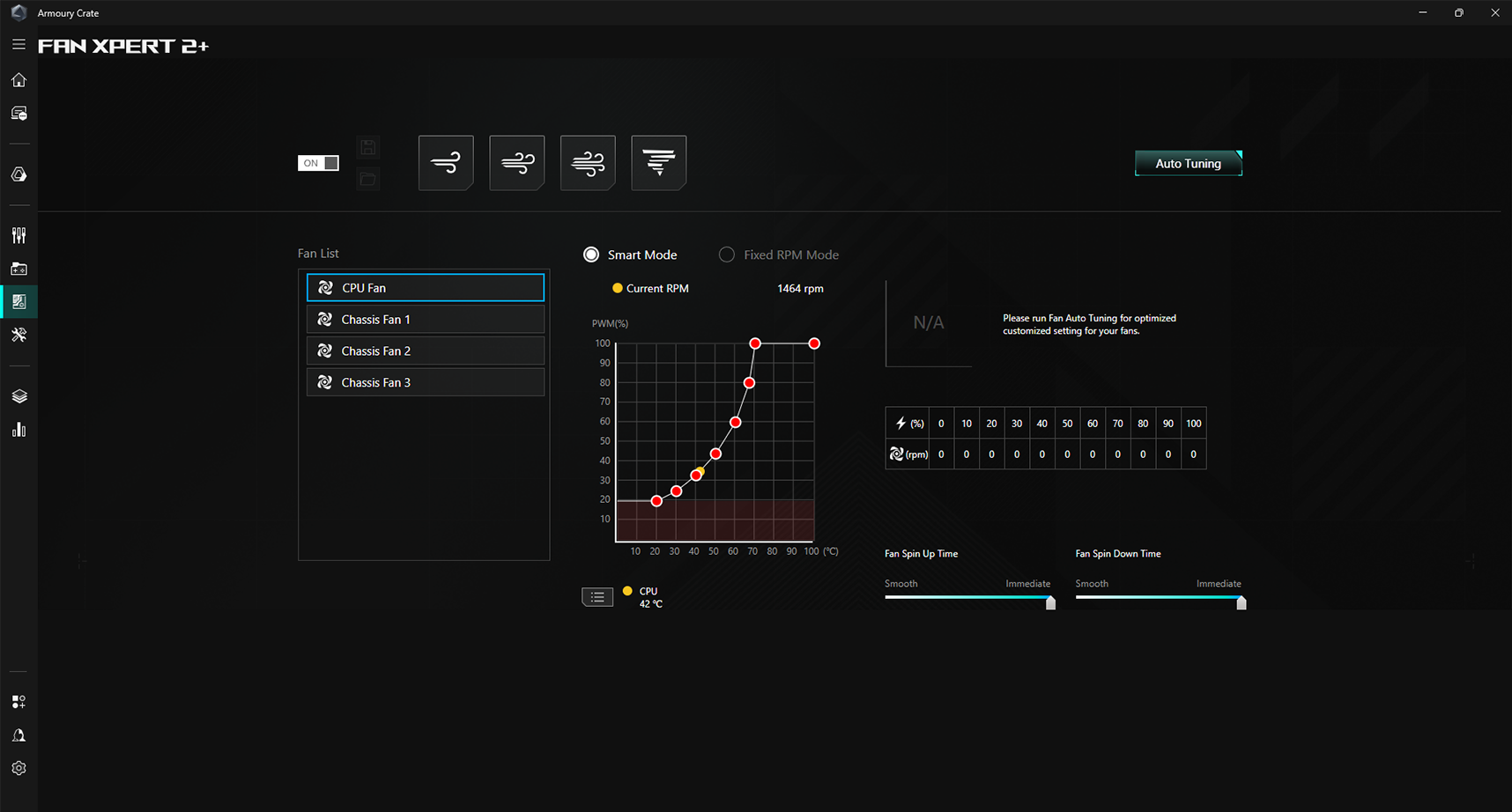This screenshot has width=1512, height=812.
Task: Click the 50 cell in the power percent row
Action: coord(1067,424)
